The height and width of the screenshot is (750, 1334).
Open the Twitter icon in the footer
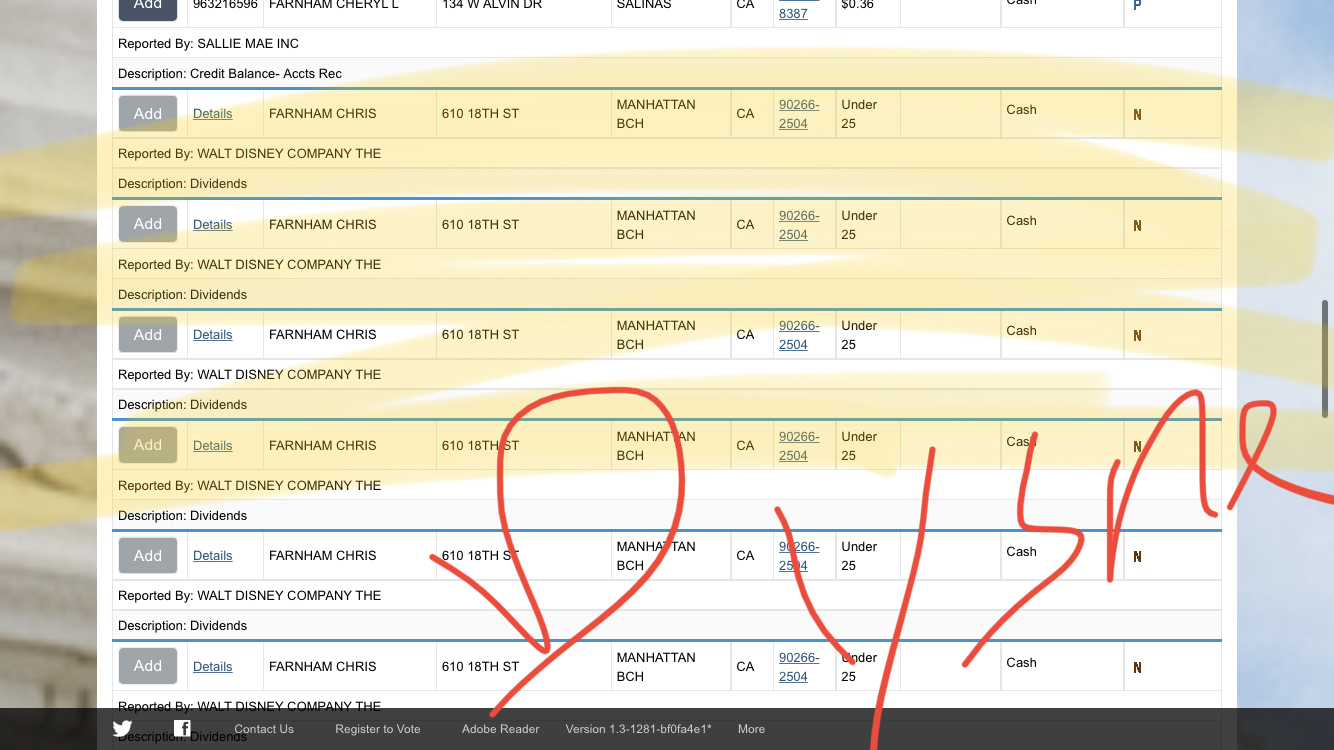pyautogui.click(x=122, y=728)
